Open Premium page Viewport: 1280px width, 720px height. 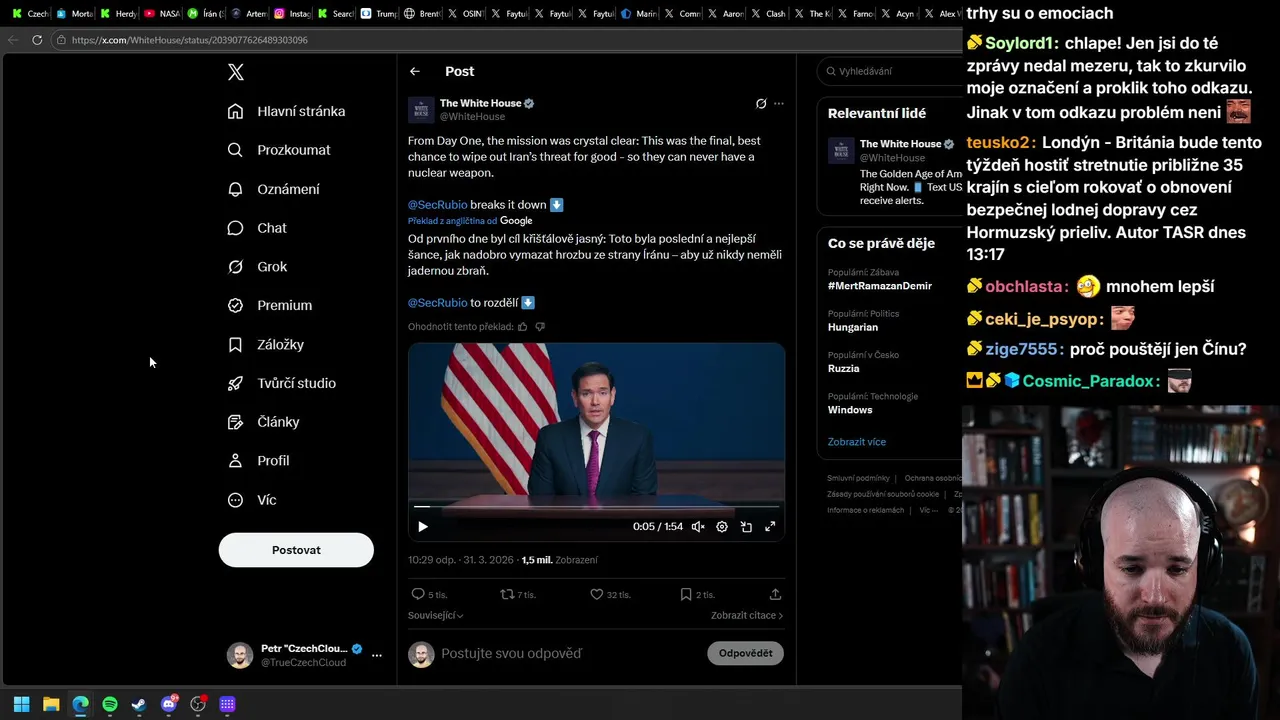(269, 305)
